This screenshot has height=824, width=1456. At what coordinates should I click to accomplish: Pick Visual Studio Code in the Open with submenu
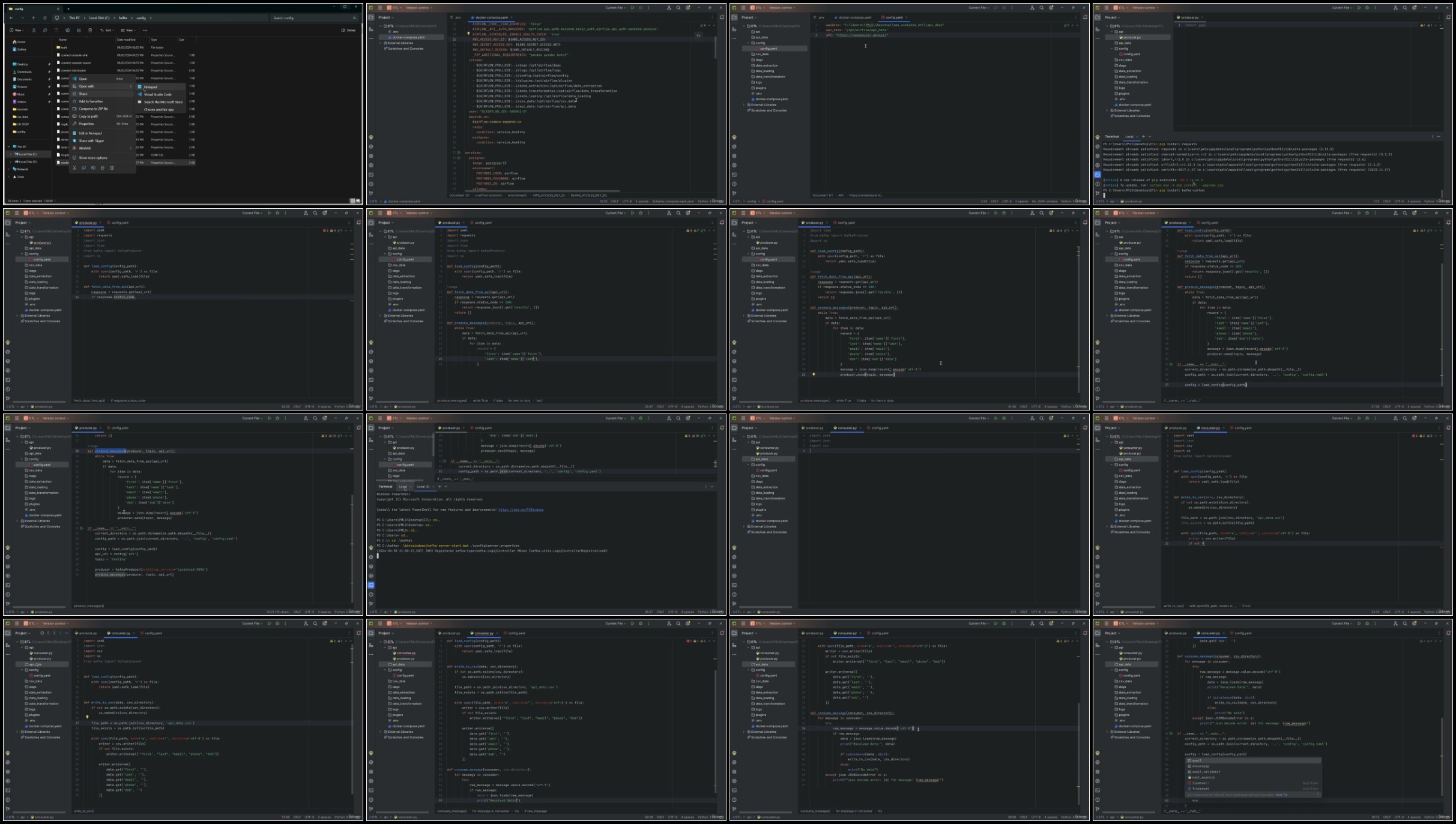click(x=161, y=94)
